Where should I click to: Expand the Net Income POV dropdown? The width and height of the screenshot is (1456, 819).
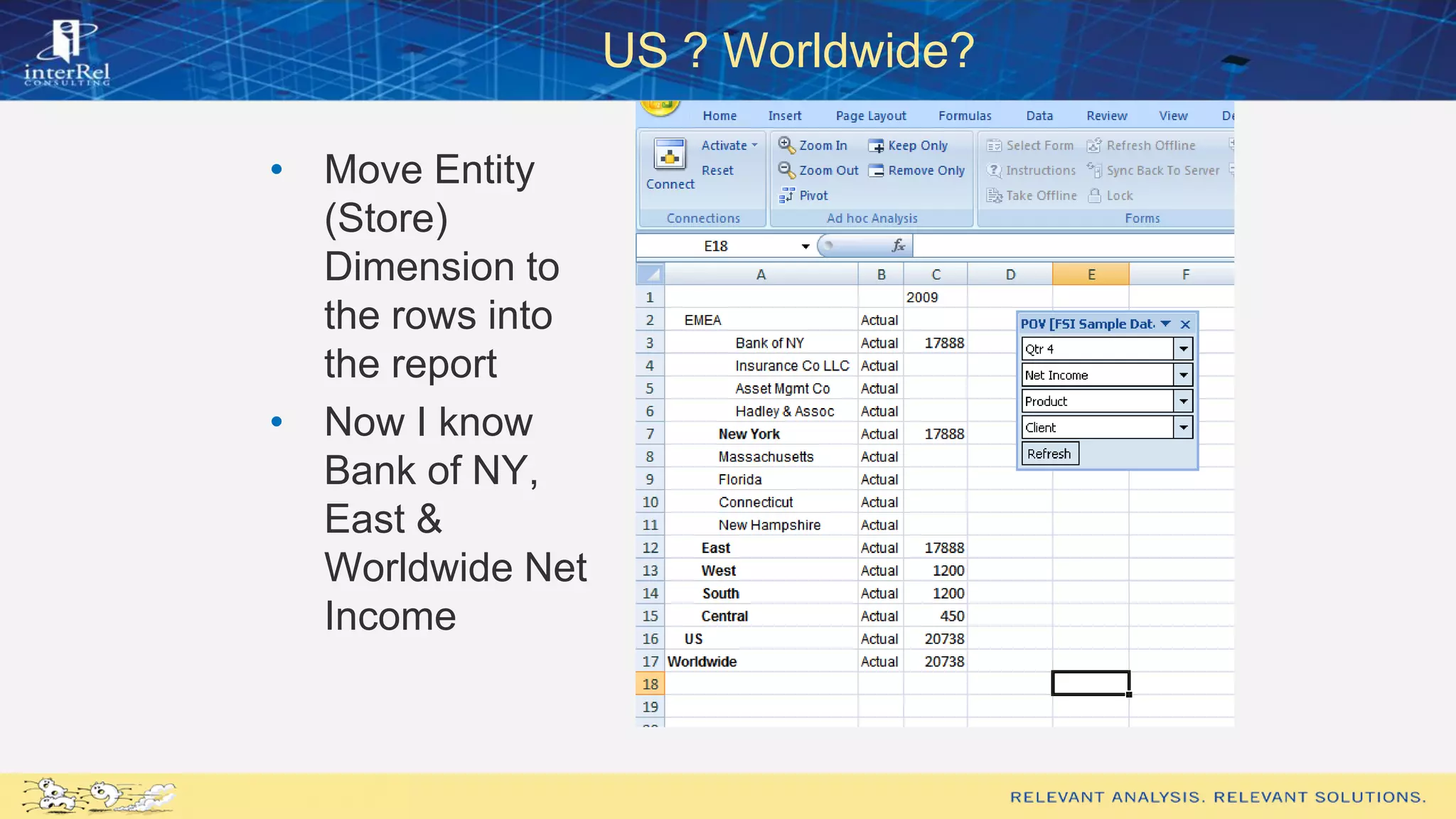(x=1183, y=375)
